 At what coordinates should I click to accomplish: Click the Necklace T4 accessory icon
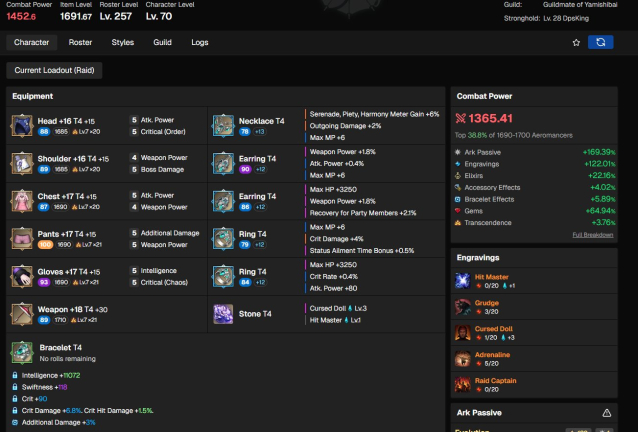pyautogui.click(x=223, y=124)
